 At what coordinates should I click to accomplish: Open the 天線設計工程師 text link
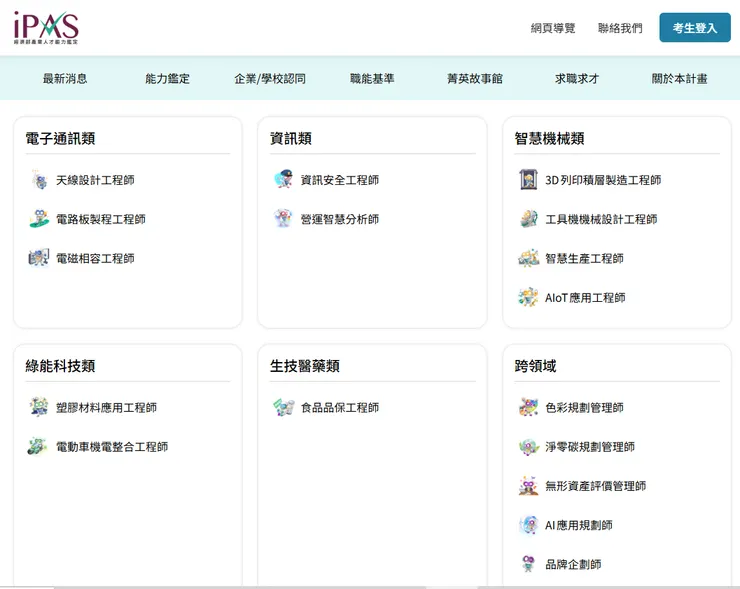(x=95, y=180)
